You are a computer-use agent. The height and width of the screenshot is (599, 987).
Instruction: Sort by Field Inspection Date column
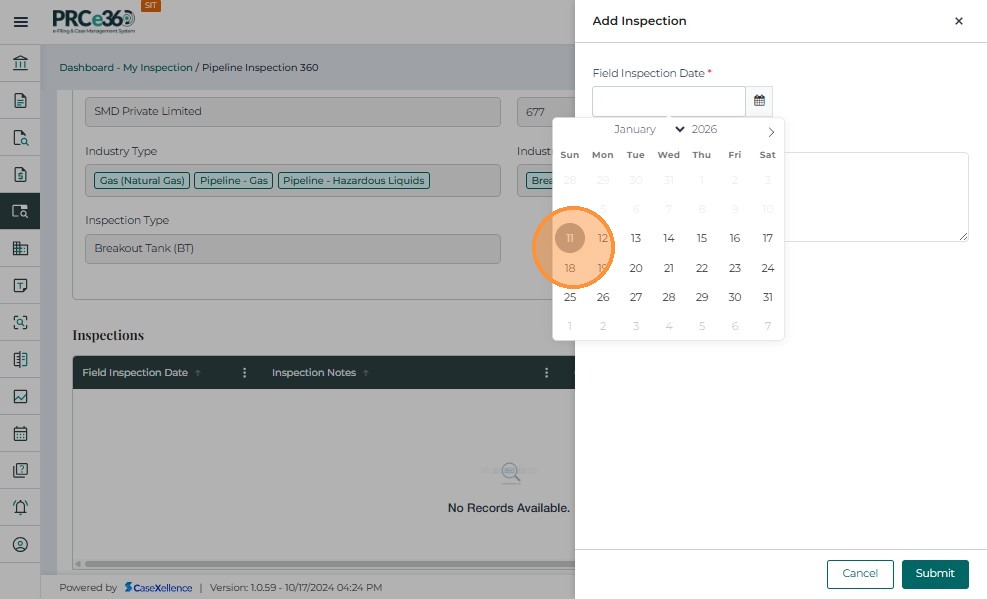pos(135,372)
